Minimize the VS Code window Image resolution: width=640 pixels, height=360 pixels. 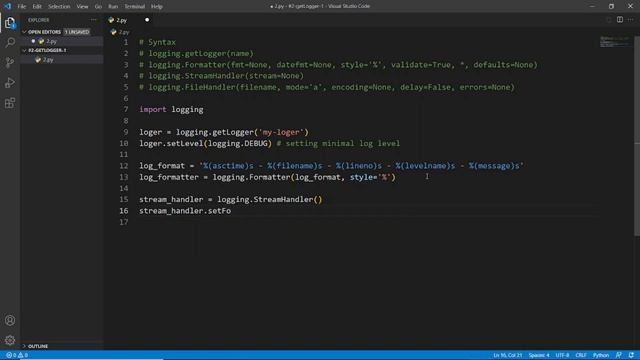coord(592,6)
